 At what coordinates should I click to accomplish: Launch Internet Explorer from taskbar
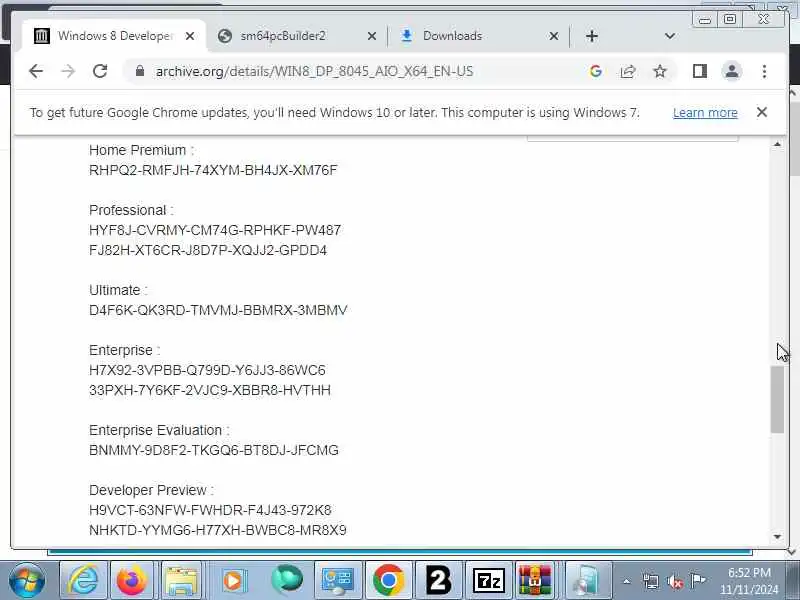(84, 581)
